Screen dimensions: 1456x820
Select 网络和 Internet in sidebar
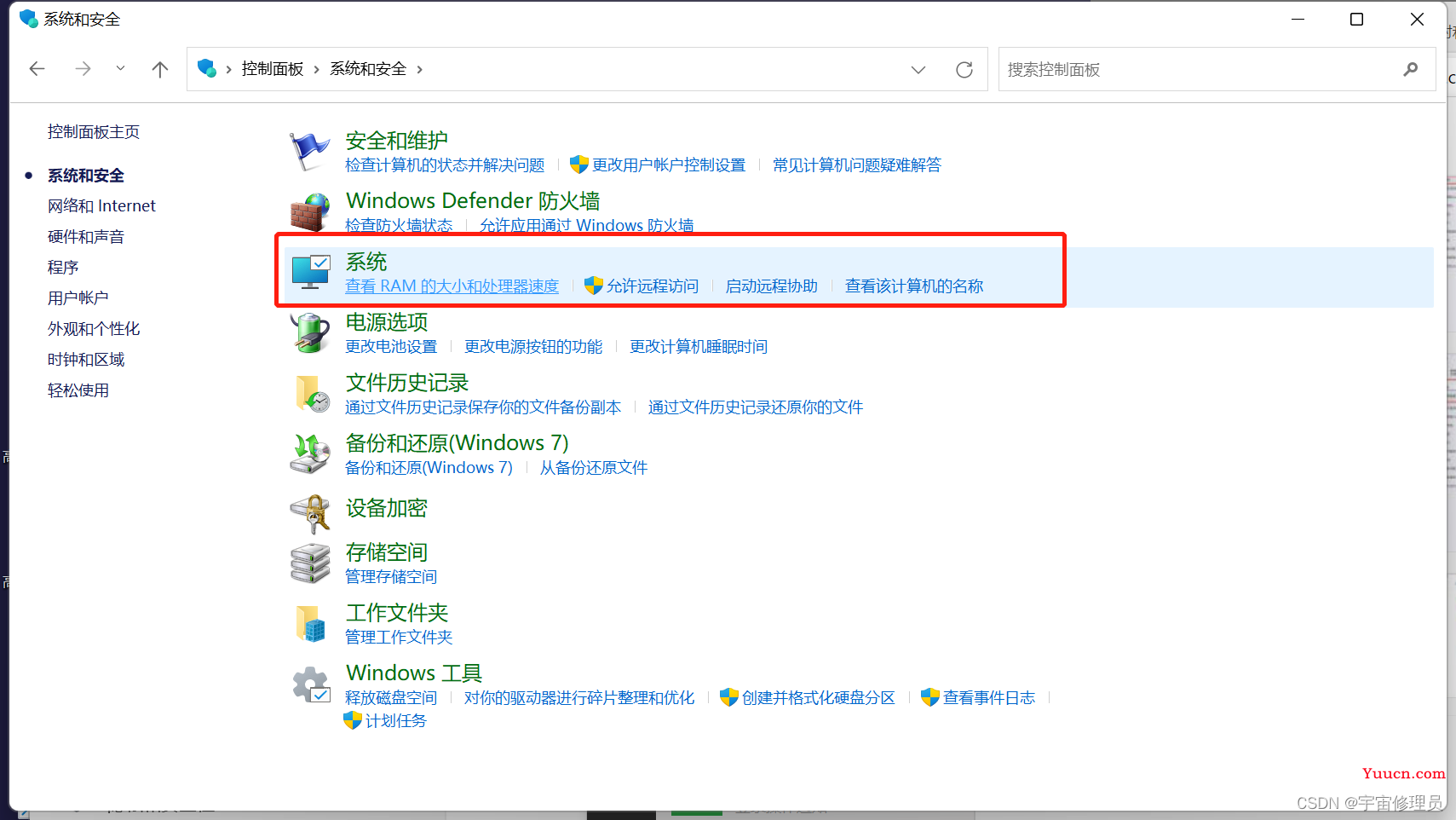[x=101, y=205]
